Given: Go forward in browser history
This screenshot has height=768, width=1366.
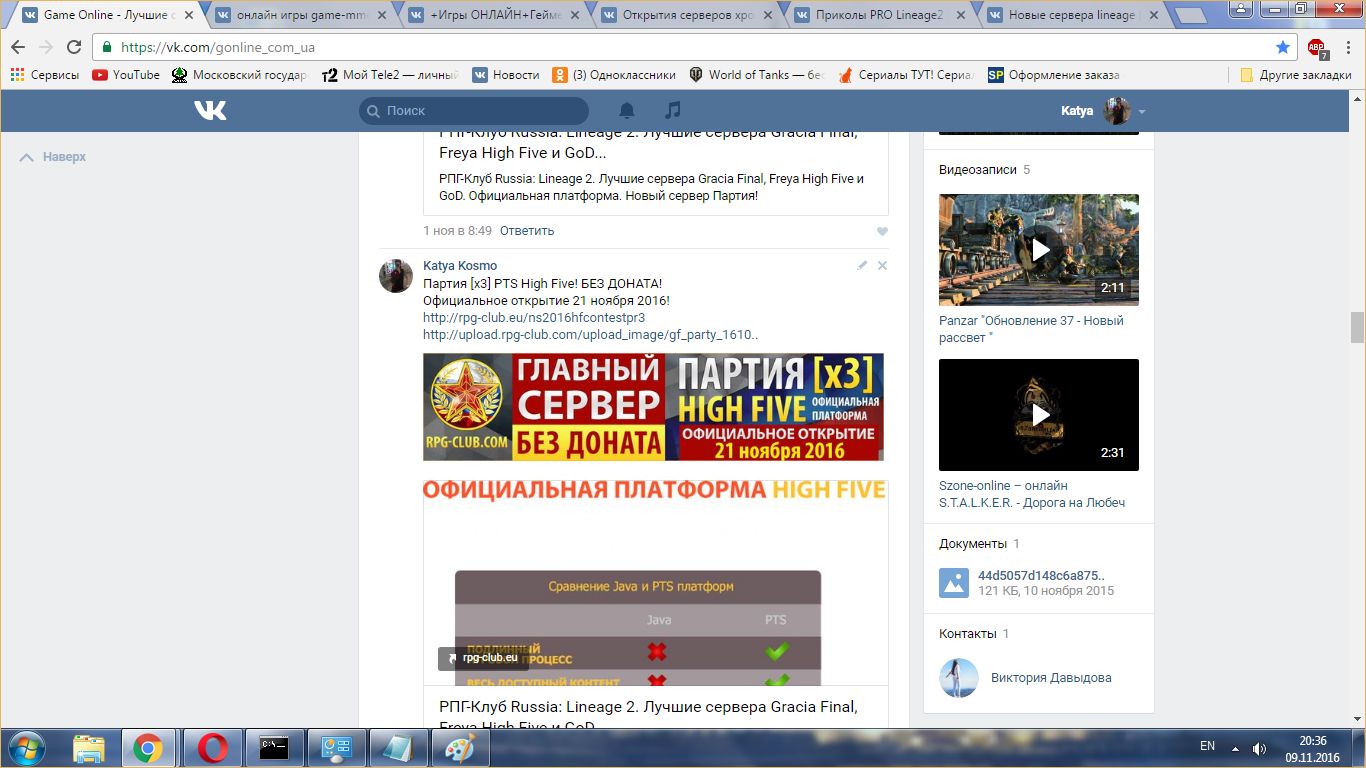Looking at the screenshot, I should tap(46, 47).
